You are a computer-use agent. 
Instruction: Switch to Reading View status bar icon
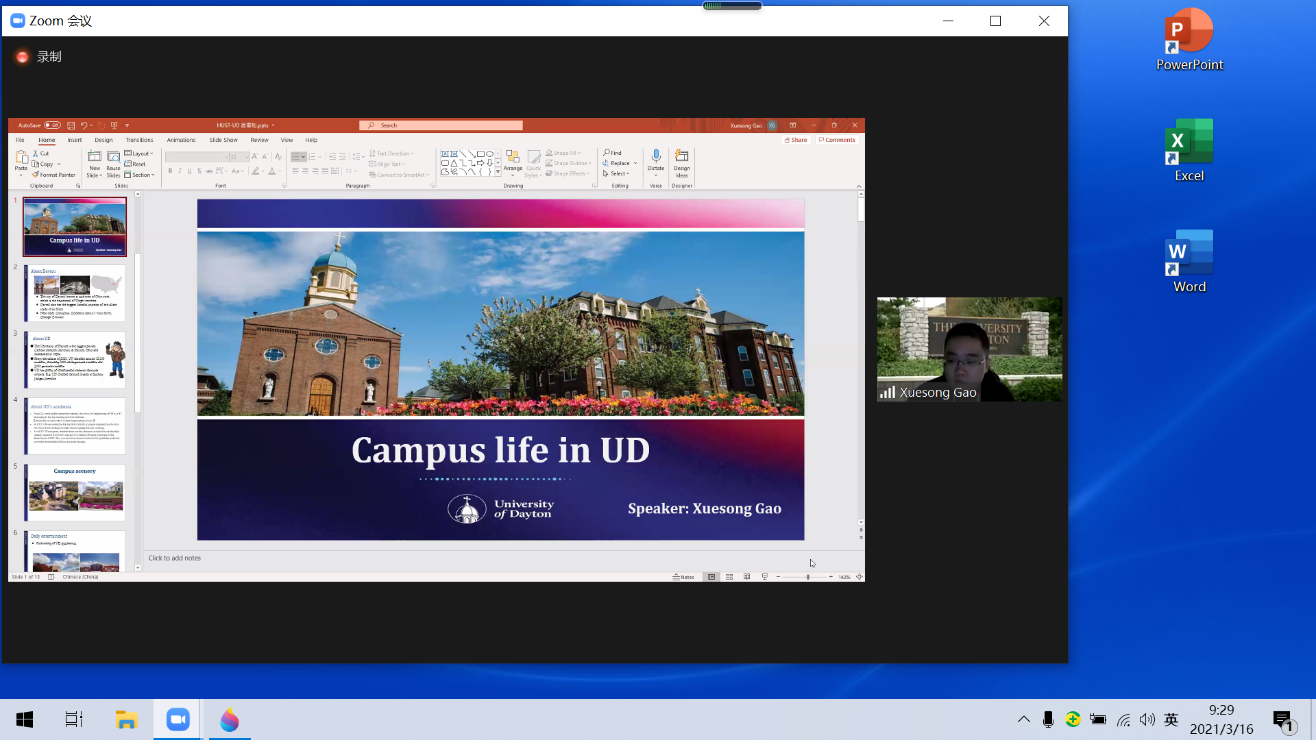747,577
